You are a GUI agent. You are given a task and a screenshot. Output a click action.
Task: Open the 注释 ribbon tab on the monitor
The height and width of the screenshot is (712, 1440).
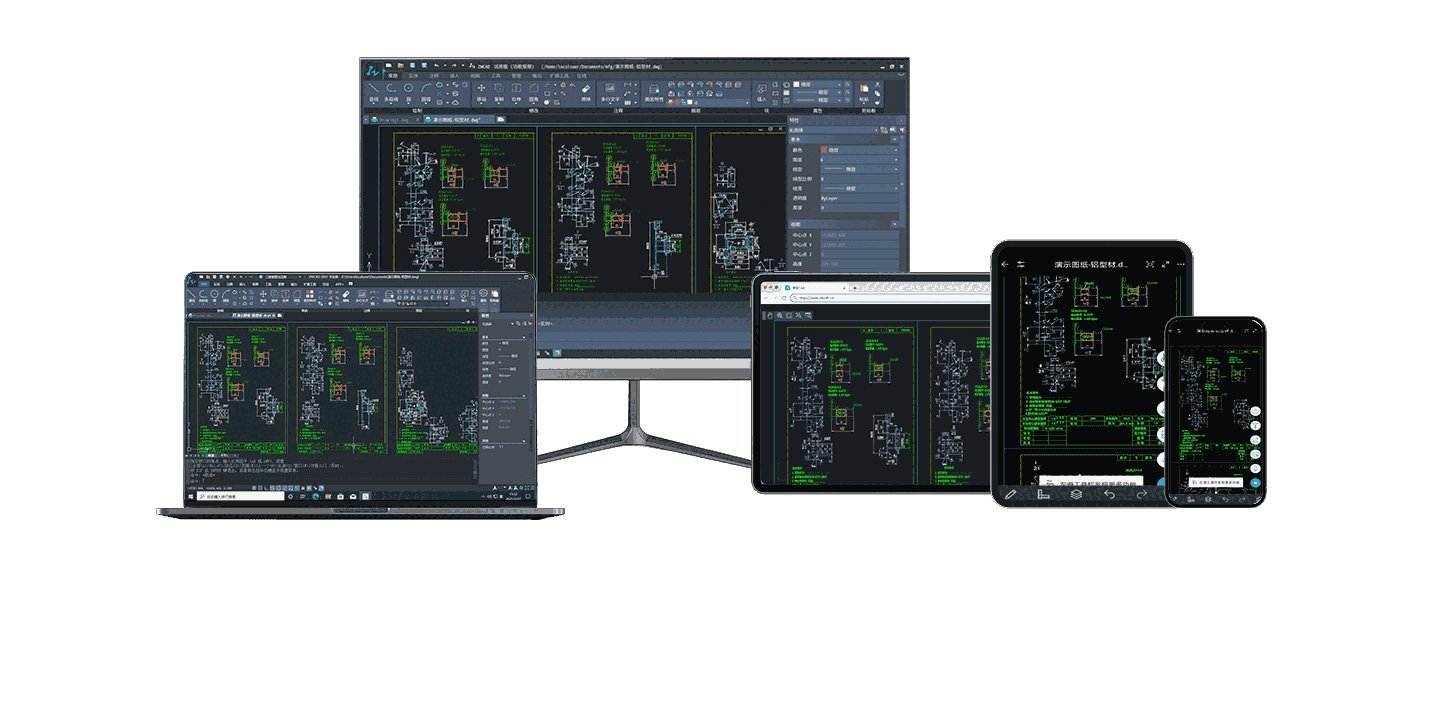pyautogui.click(x=434, y=76)
